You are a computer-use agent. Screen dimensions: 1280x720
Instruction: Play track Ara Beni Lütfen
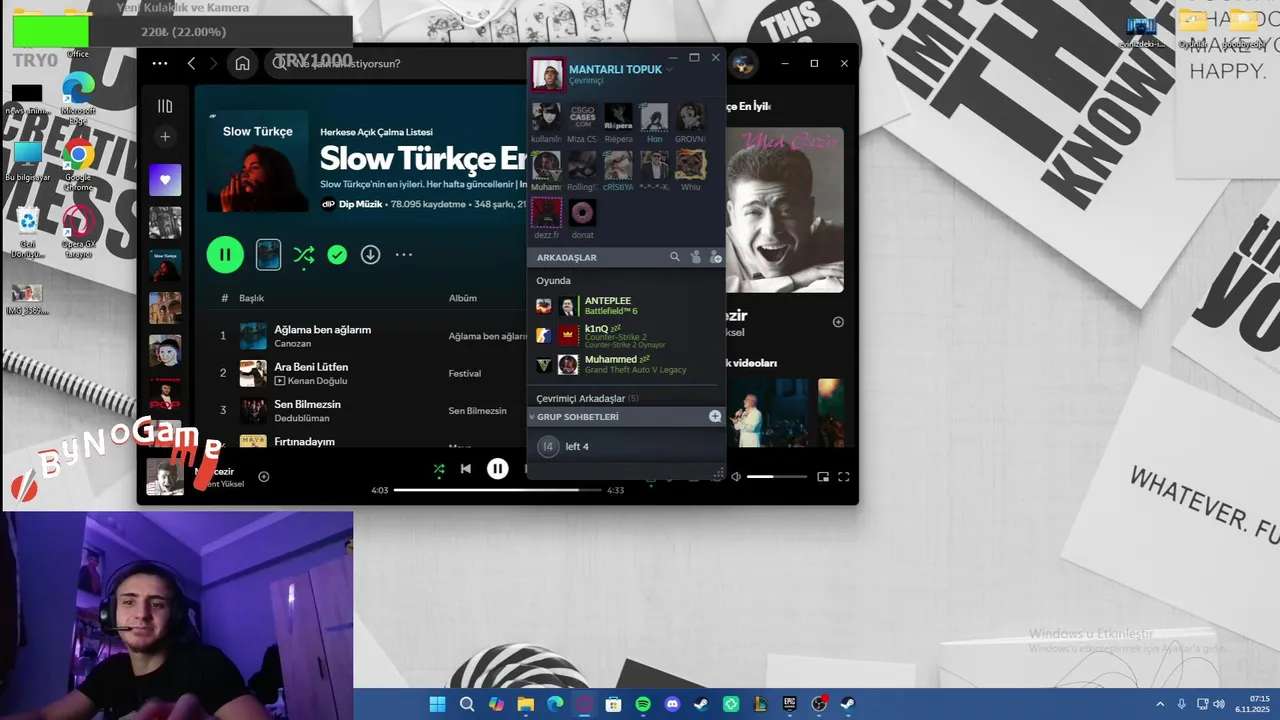click(311, 367)
